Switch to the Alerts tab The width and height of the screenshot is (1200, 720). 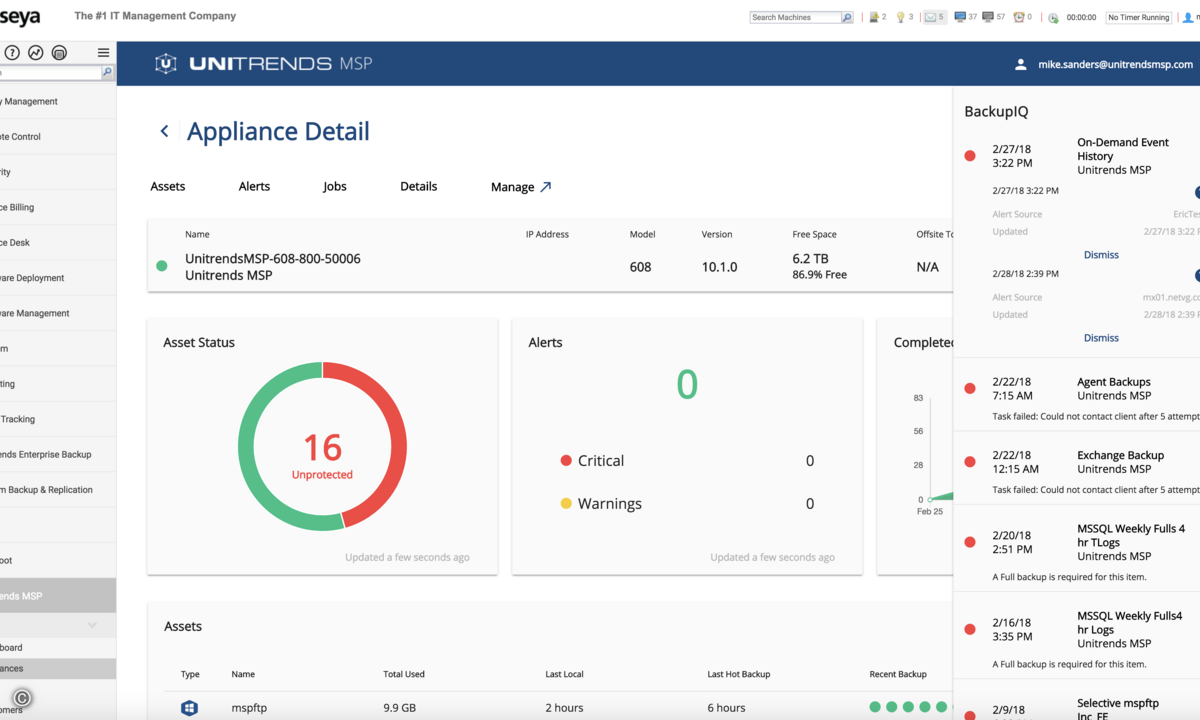[x=254, y=186]
